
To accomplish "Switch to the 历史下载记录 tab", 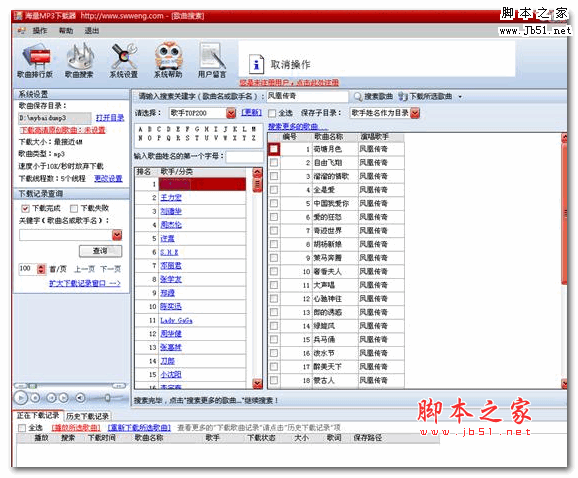I will [88, 416].
